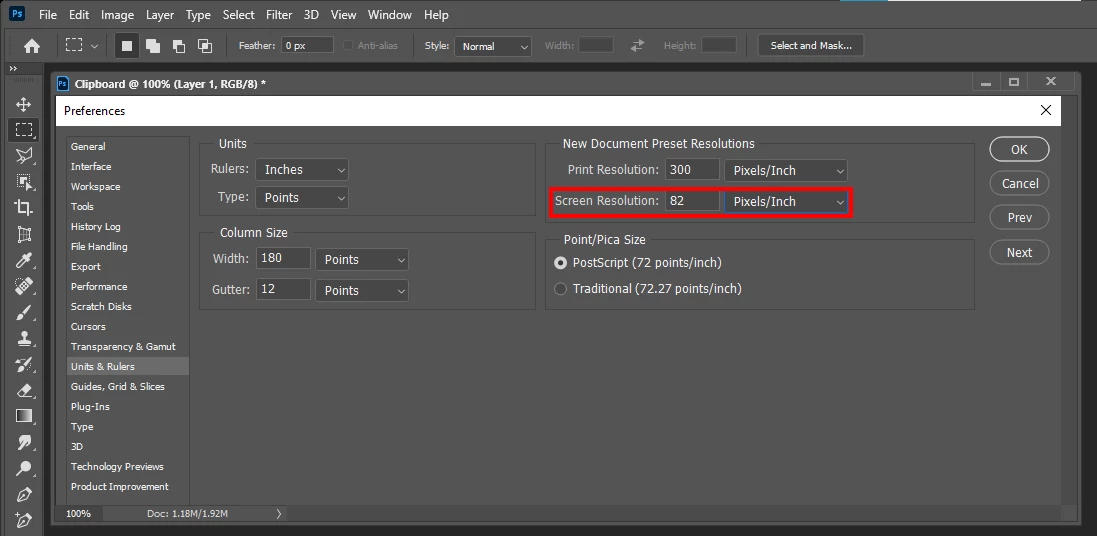
Task: Click the Home icon in options bar
Action: (32, 46)
